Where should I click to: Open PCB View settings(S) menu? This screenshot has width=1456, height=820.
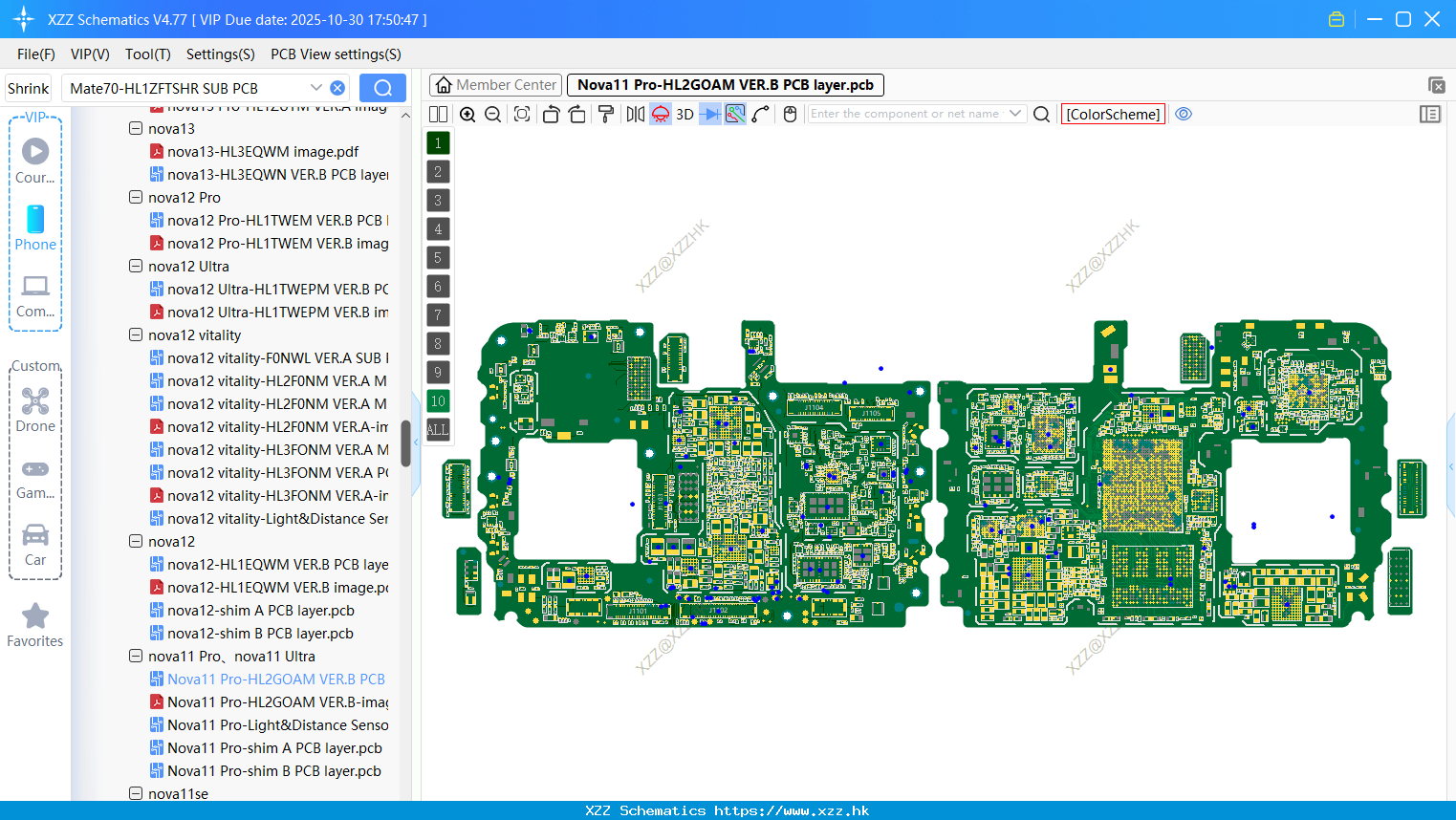pyautogui.click(x=336, y=54)
